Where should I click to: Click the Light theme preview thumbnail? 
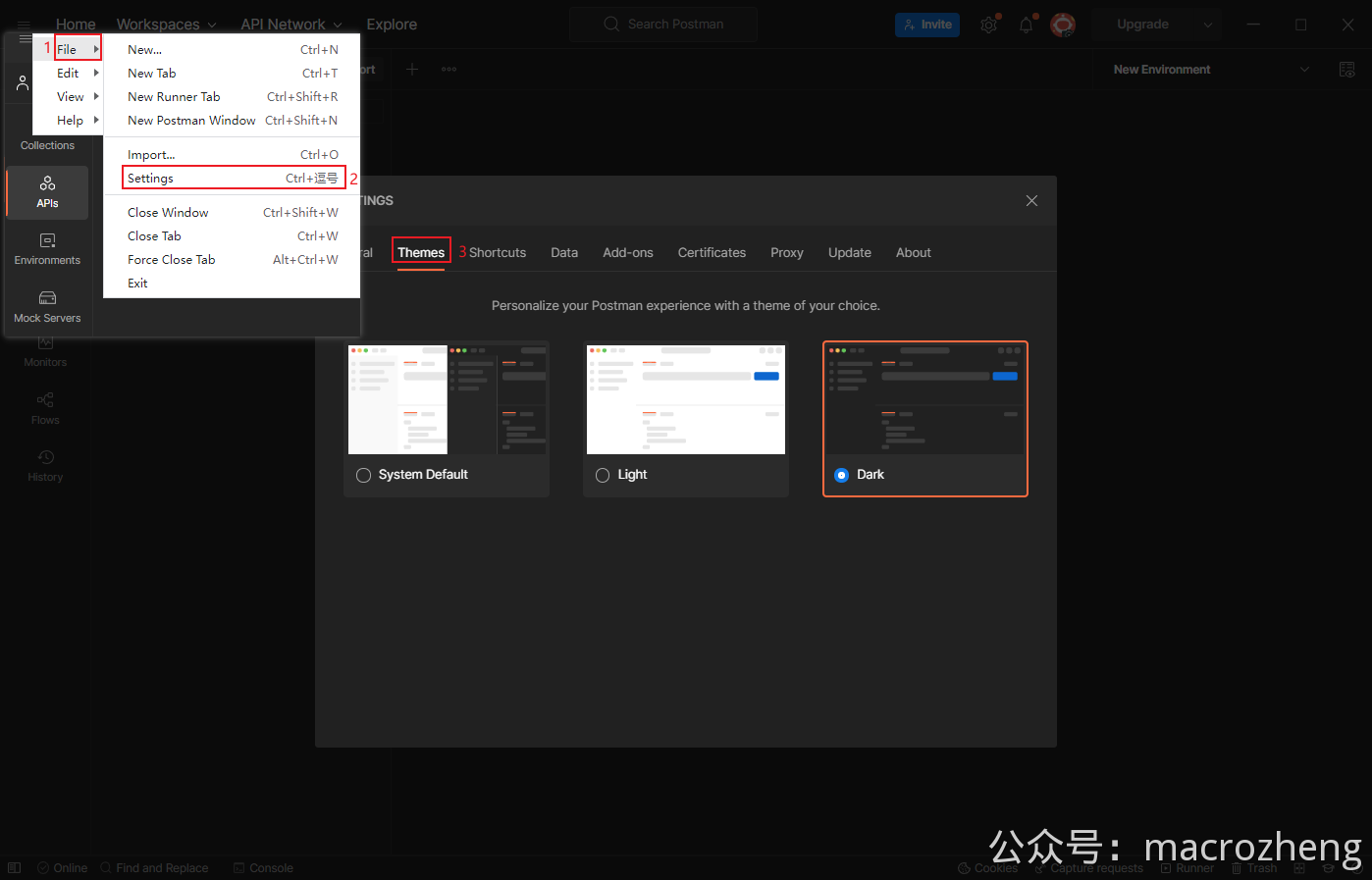pos(686,399)
